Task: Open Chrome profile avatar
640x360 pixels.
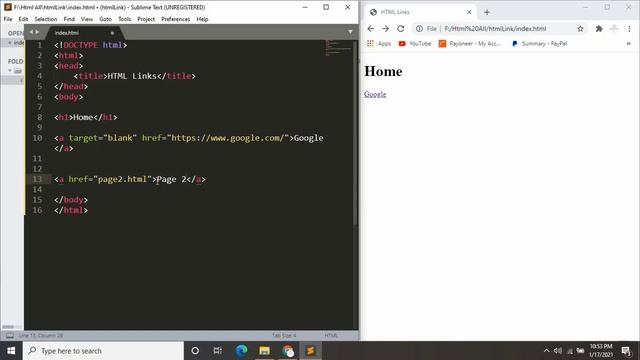Action: (614, 29)
